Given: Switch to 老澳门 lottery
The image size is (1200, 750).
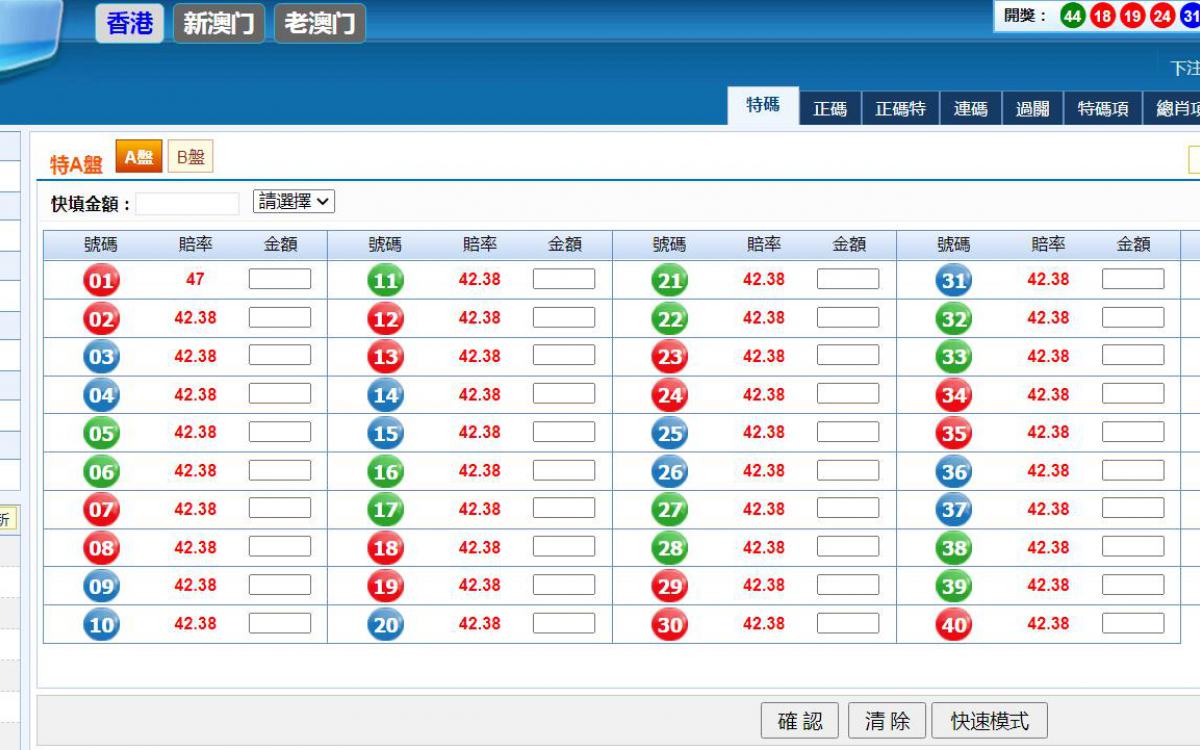Looking at the screenshot, I should (x=320, y=23).
